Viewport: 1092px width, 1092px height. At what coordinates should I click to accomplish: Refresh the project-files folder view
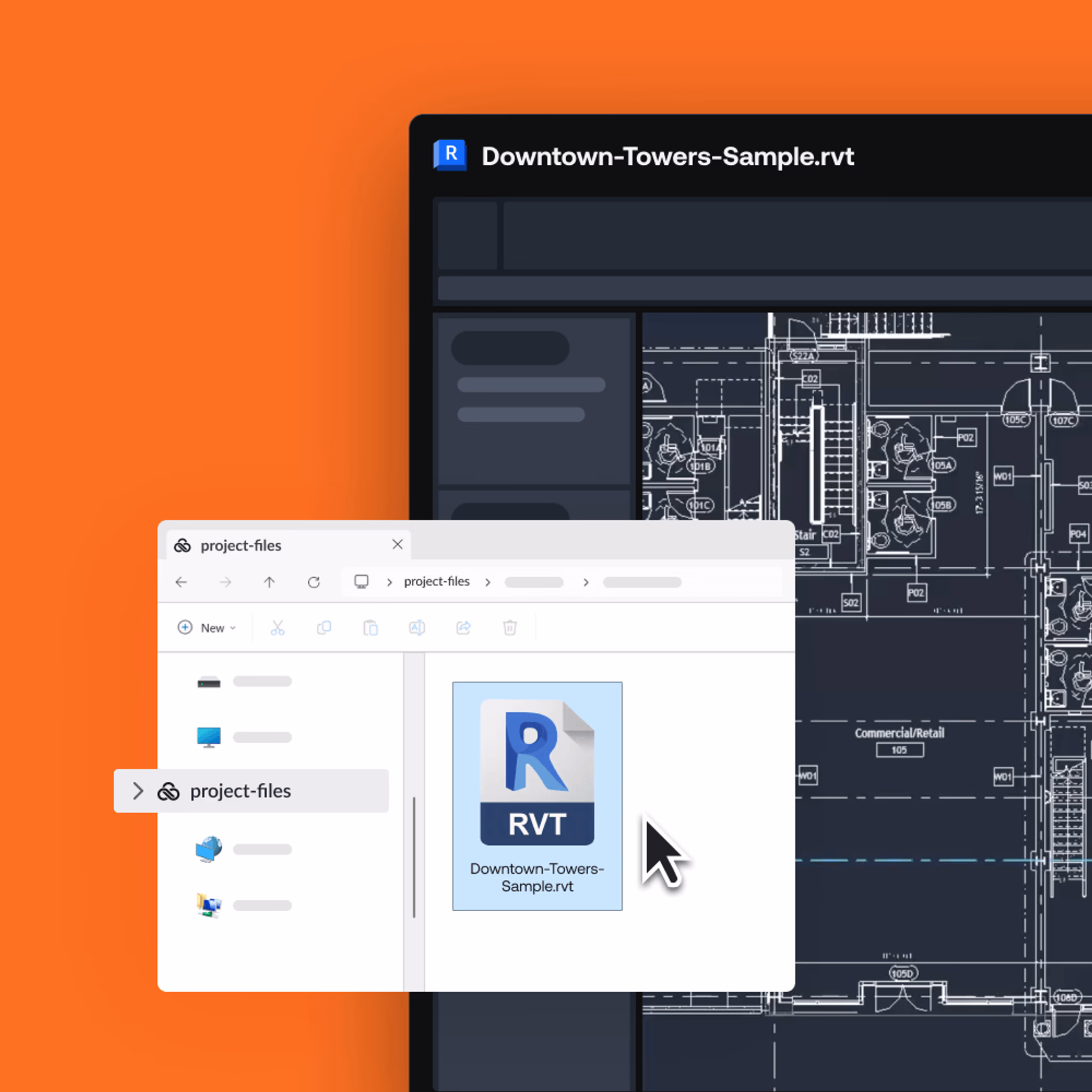(x=314, y=582)
